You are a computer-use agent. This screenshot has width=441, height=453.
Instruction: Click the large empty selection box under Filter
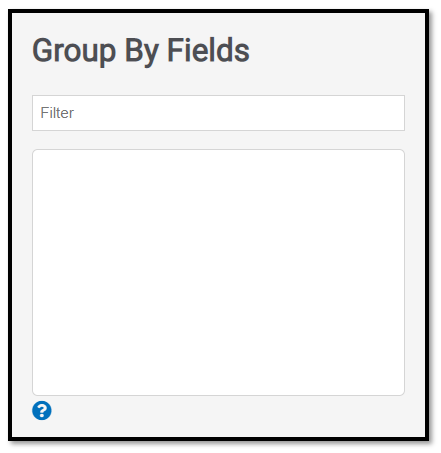[x=218, y=272]
